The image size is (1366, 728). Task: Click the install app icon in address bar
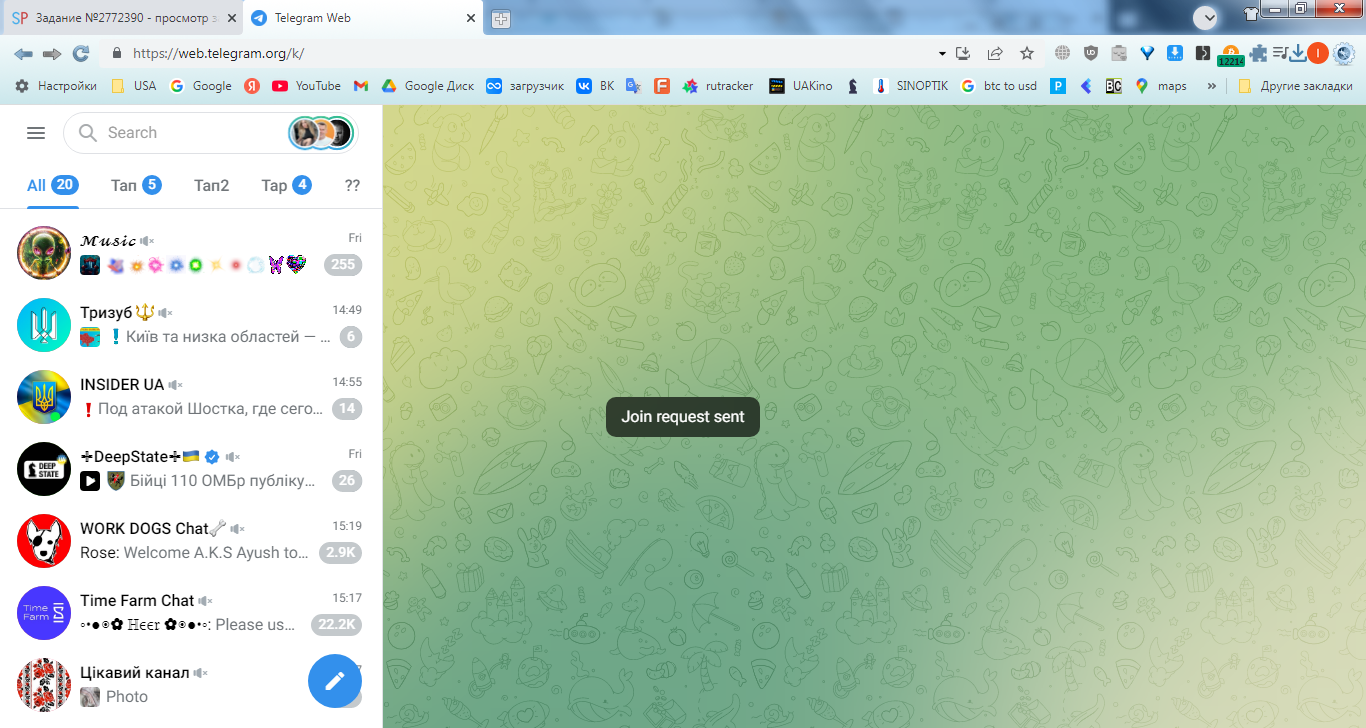[x=964, y=54]
